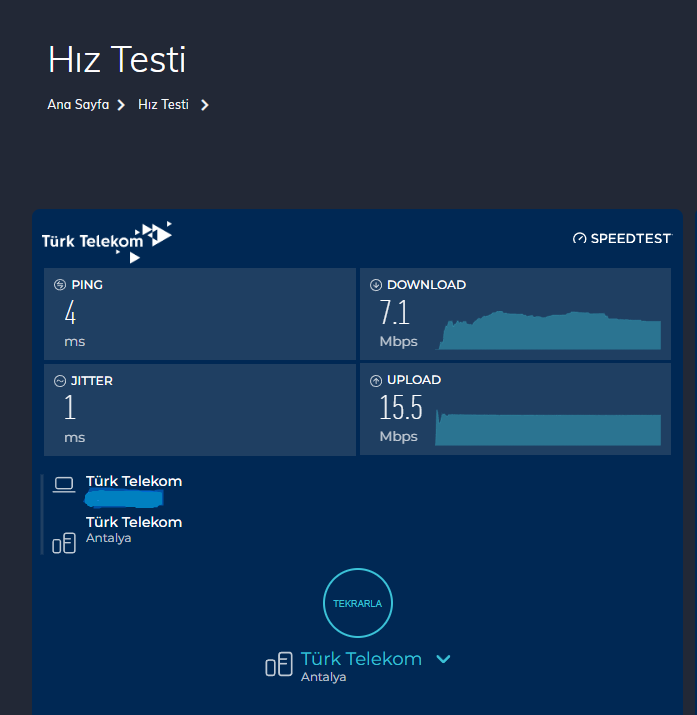697x715 pixels.
Task: Click the Türk Telekom ISP name beside laptop
Action: point(134,481)
